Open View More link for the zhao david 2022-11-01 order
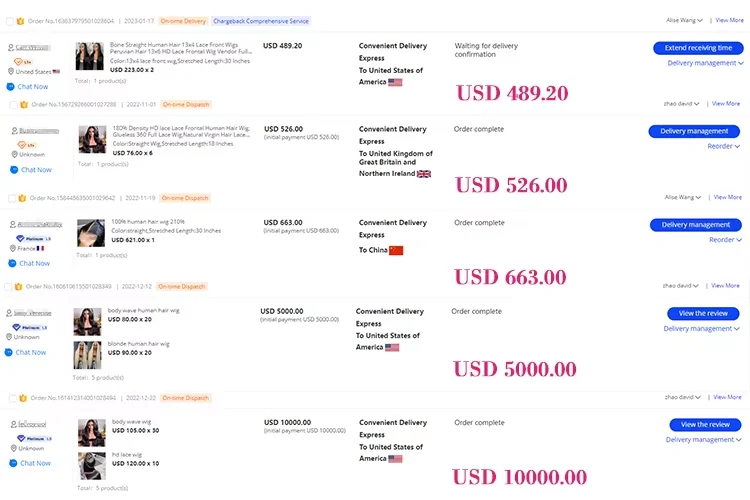Screen dimensions: 750x500 [727, 103]
